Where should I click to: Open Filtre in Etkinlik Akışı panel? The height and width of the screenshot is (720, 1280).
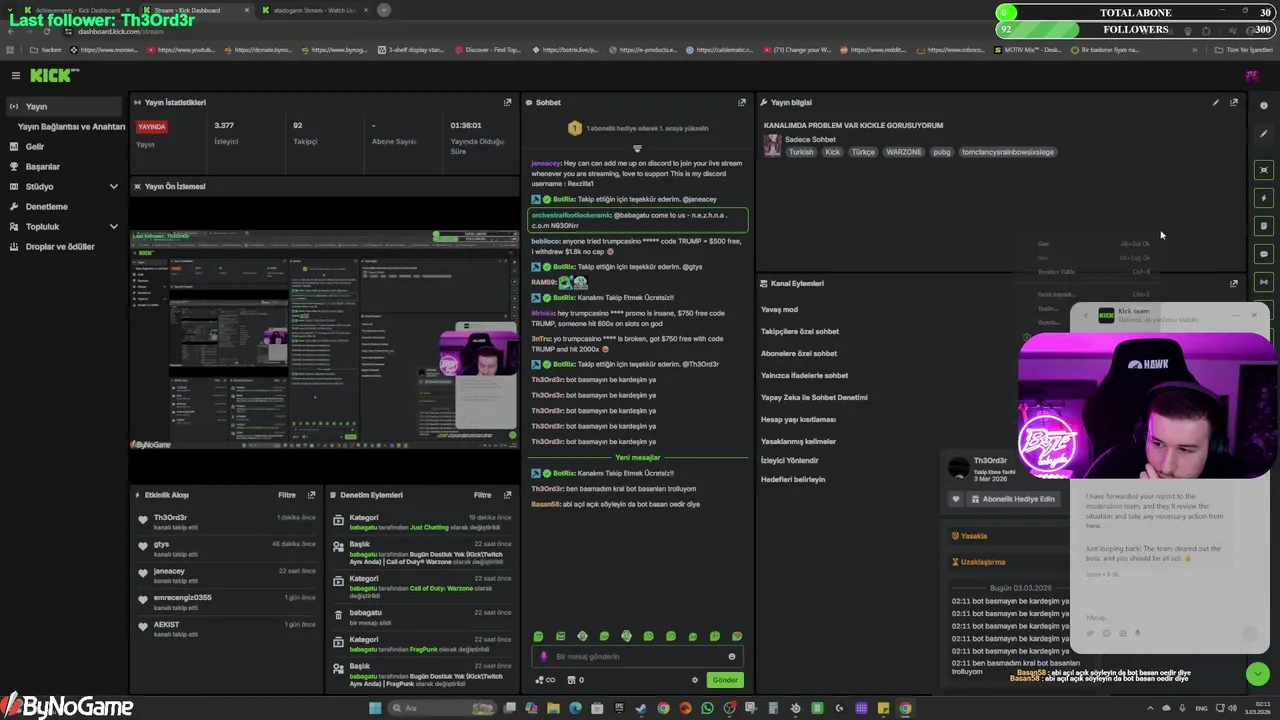pos(287,495)
